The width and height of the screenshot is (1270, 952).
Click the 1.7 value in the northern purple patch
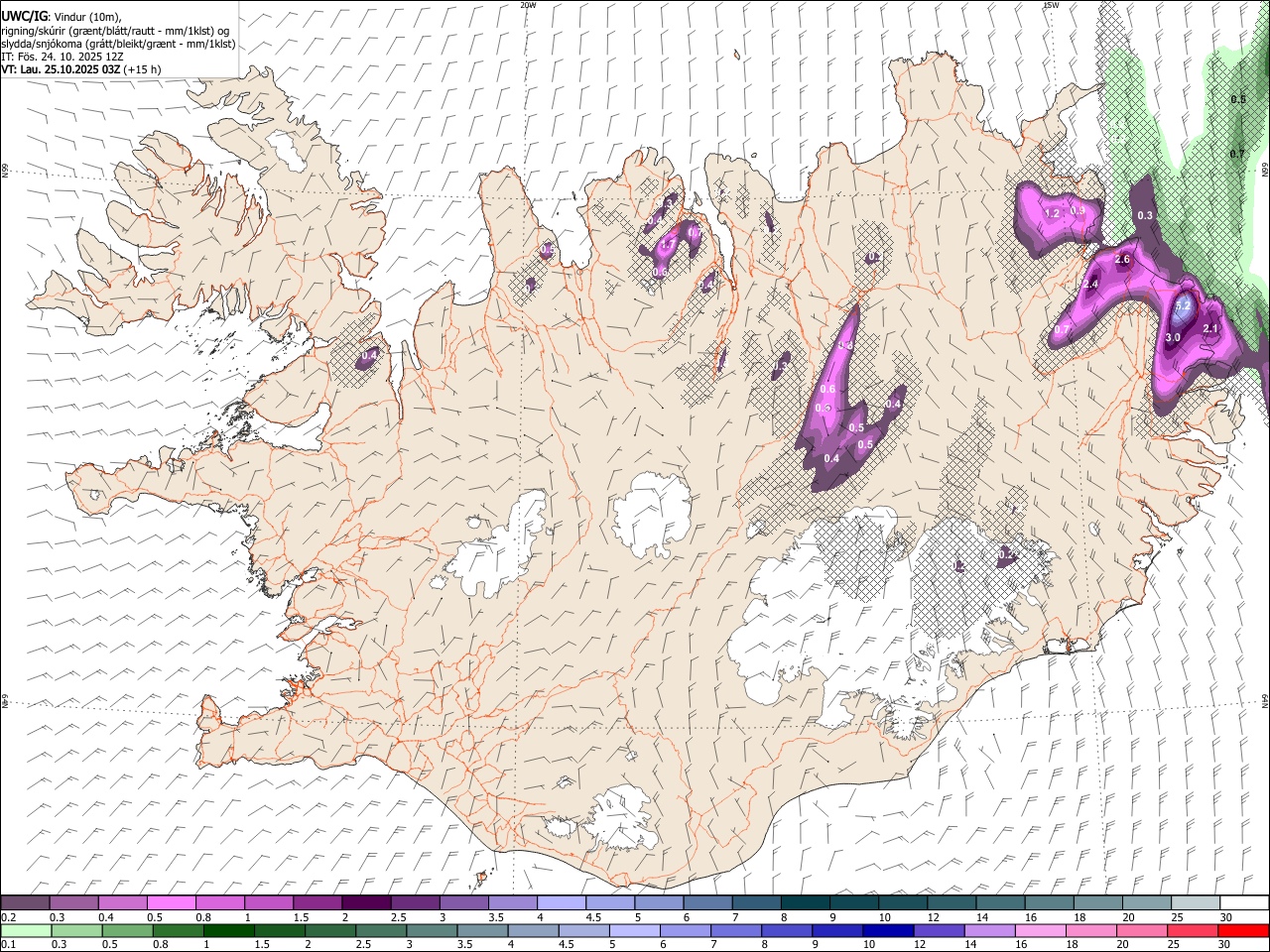click(668, 244)
